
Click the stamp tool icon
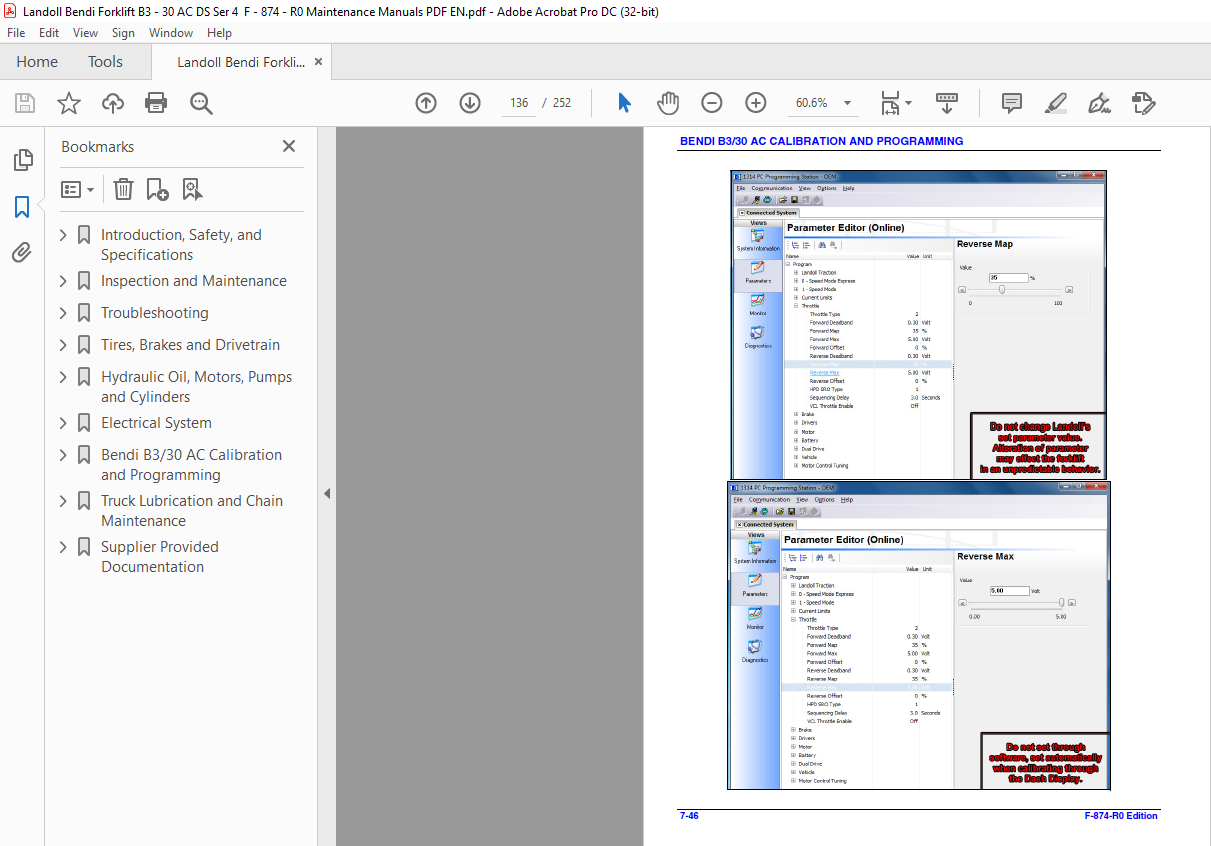click(x=1144, y=103)
